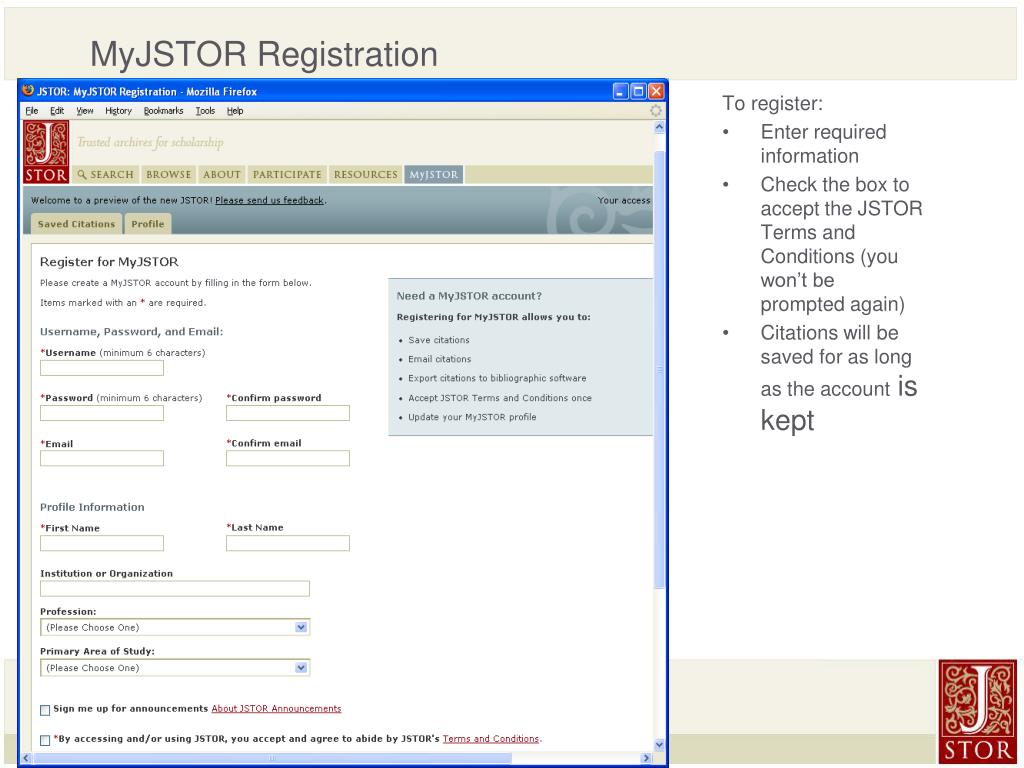The height and width of the screenshot is (768, 1024).
Task: Follow the Please send us feedback link
Action: [x=269, y=200]
